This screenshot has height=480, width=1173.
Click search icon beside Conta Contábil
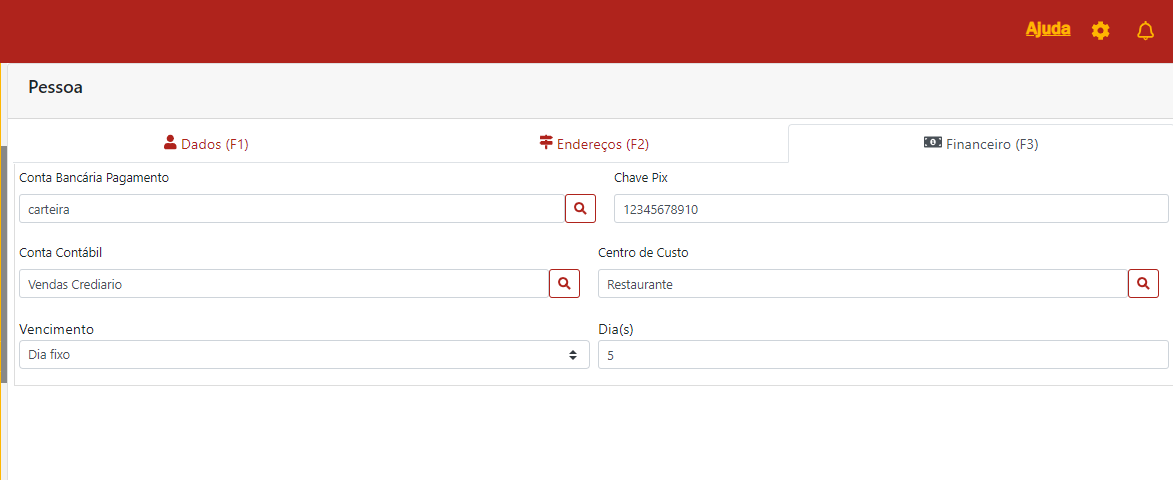[564, 284]
